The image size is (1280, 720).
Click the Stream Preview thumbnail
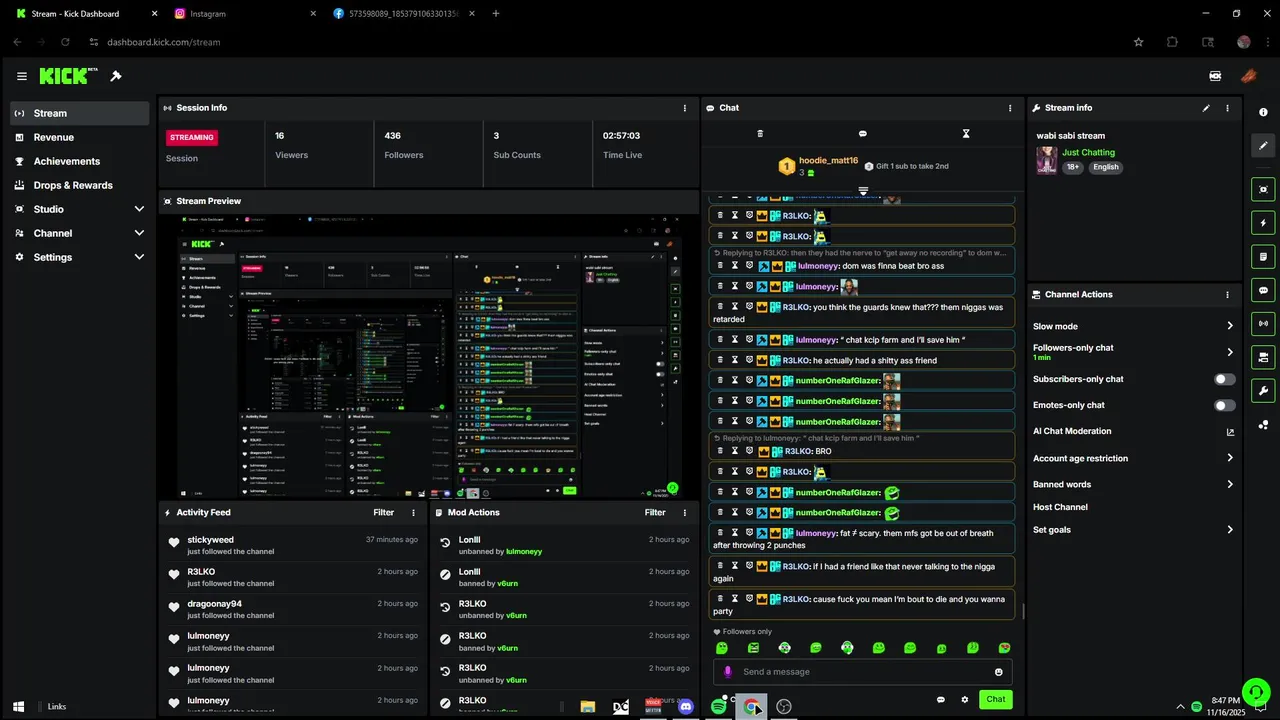[x=429, y=356]
